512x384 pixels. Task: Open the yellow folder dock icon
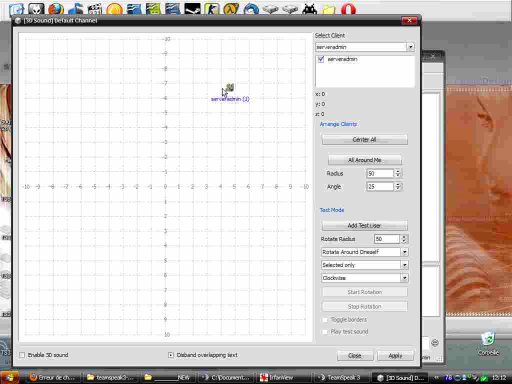pos(328,9)
